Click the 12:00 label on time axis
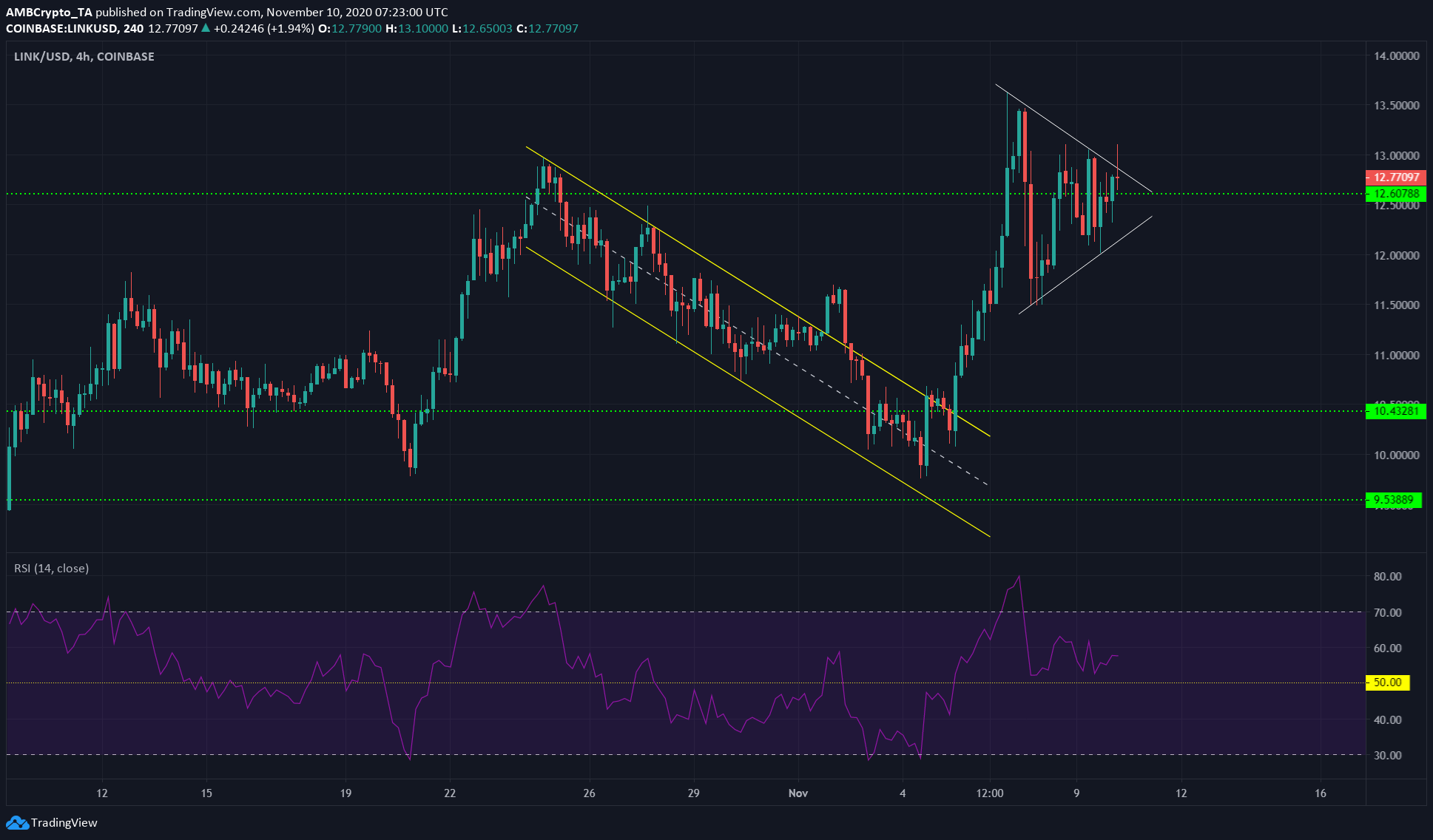The image size is (1433, 840). tap(990, 793)
